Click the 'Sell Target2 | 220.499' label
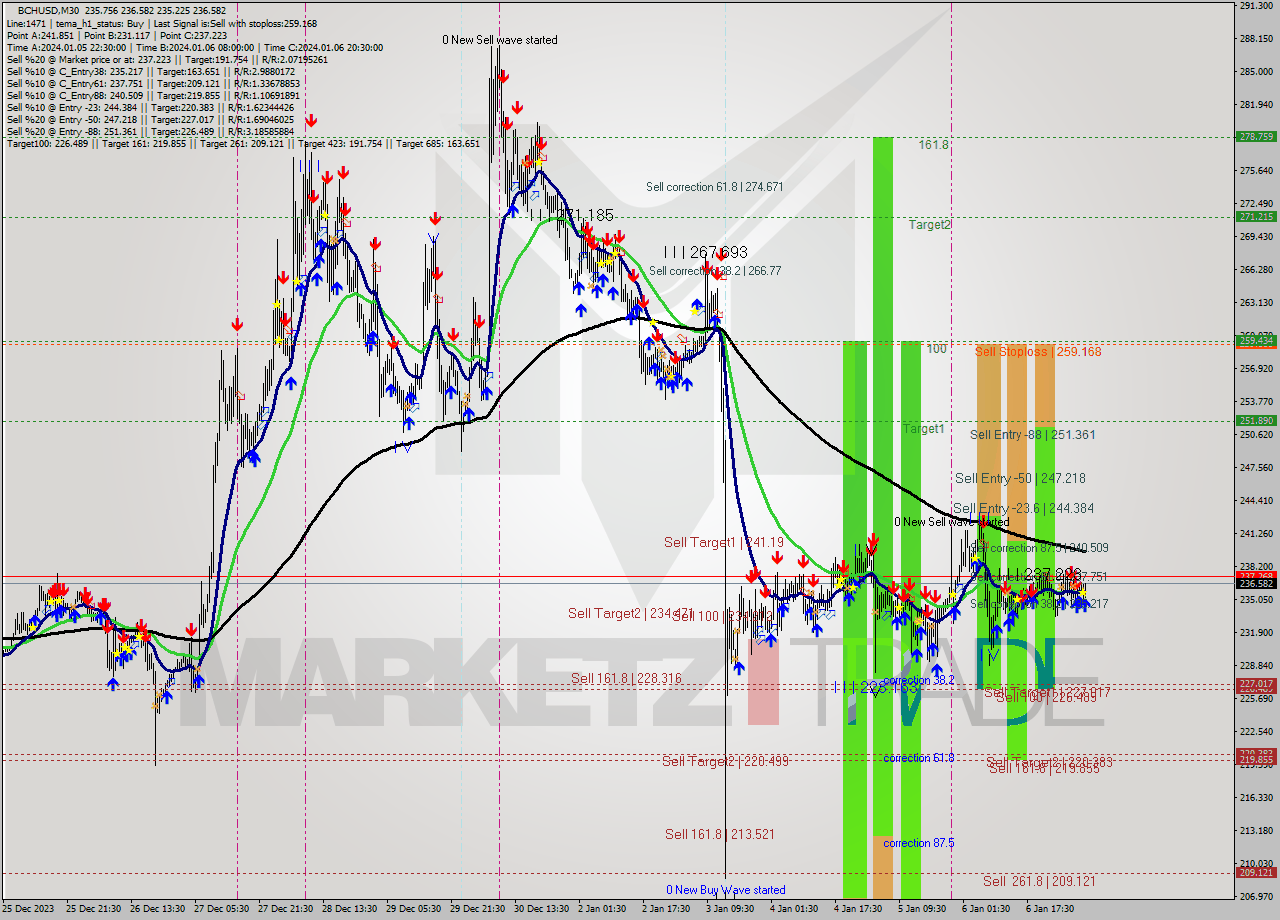The width and height of the screenshot is (1280, 920). pos(725,762)
